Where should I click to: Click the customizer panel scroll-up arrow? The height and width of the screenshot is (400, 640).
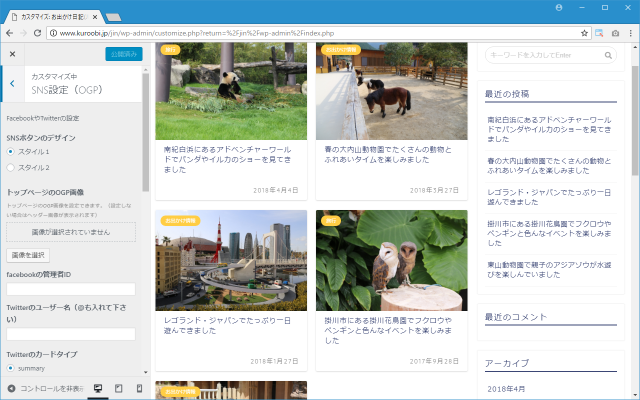tap(146, 70)
